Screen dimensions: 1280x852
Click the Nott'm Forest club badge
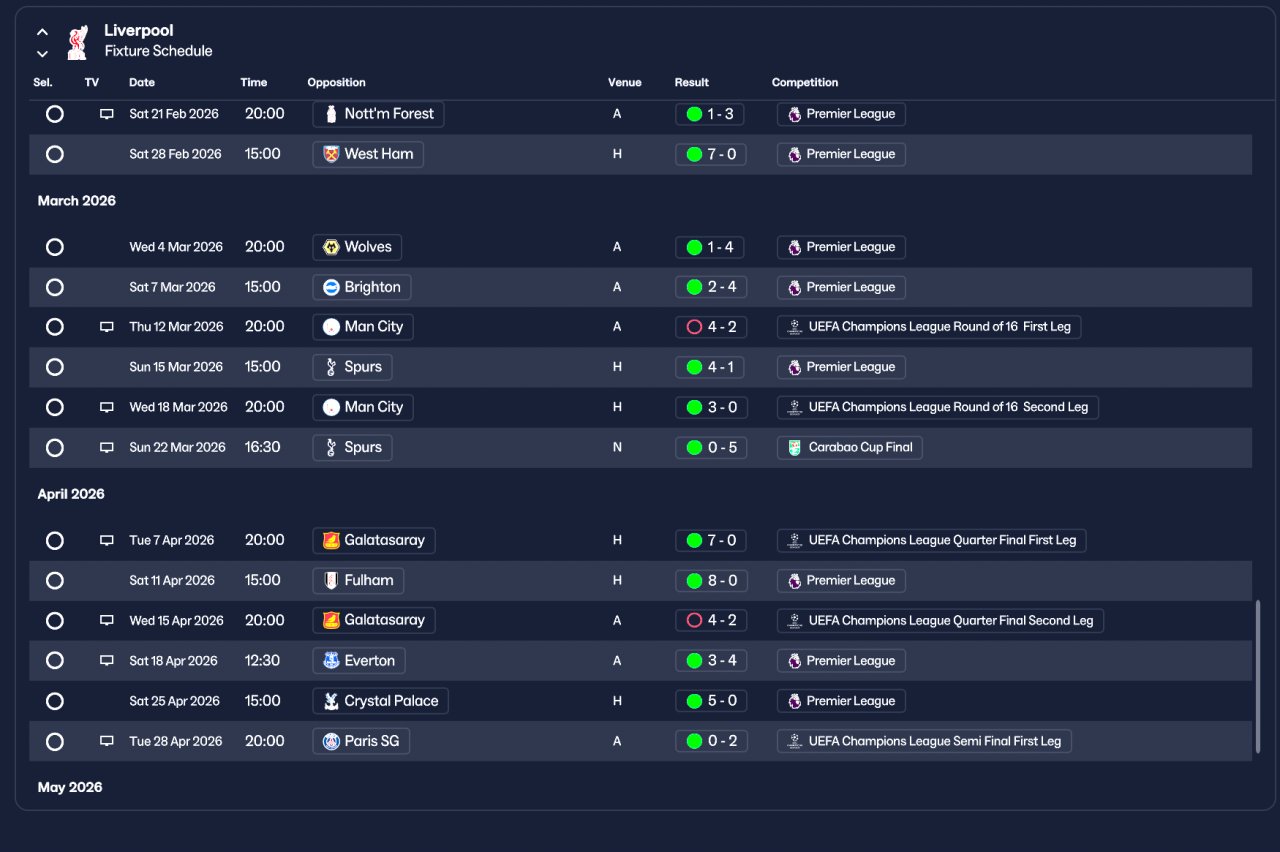point(331,114)
